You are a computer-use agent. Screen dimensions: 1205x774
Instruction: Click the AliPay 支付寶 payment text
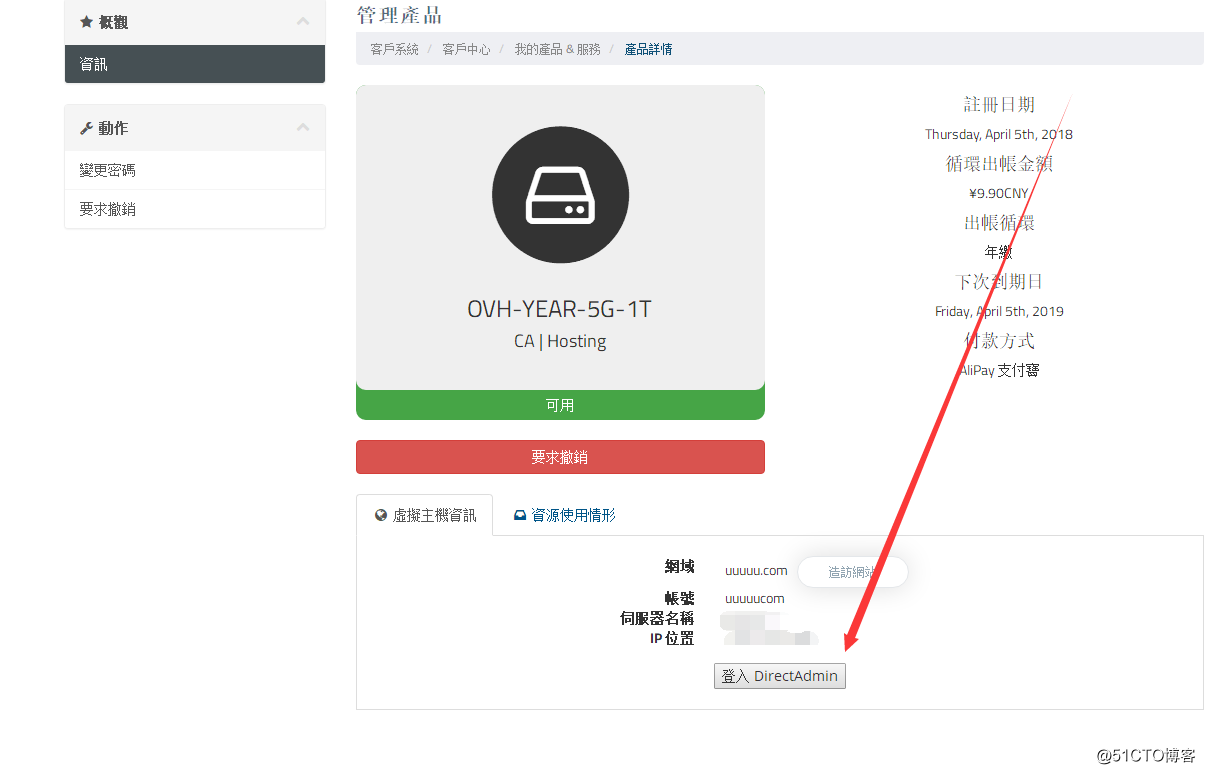pos(999,370)
